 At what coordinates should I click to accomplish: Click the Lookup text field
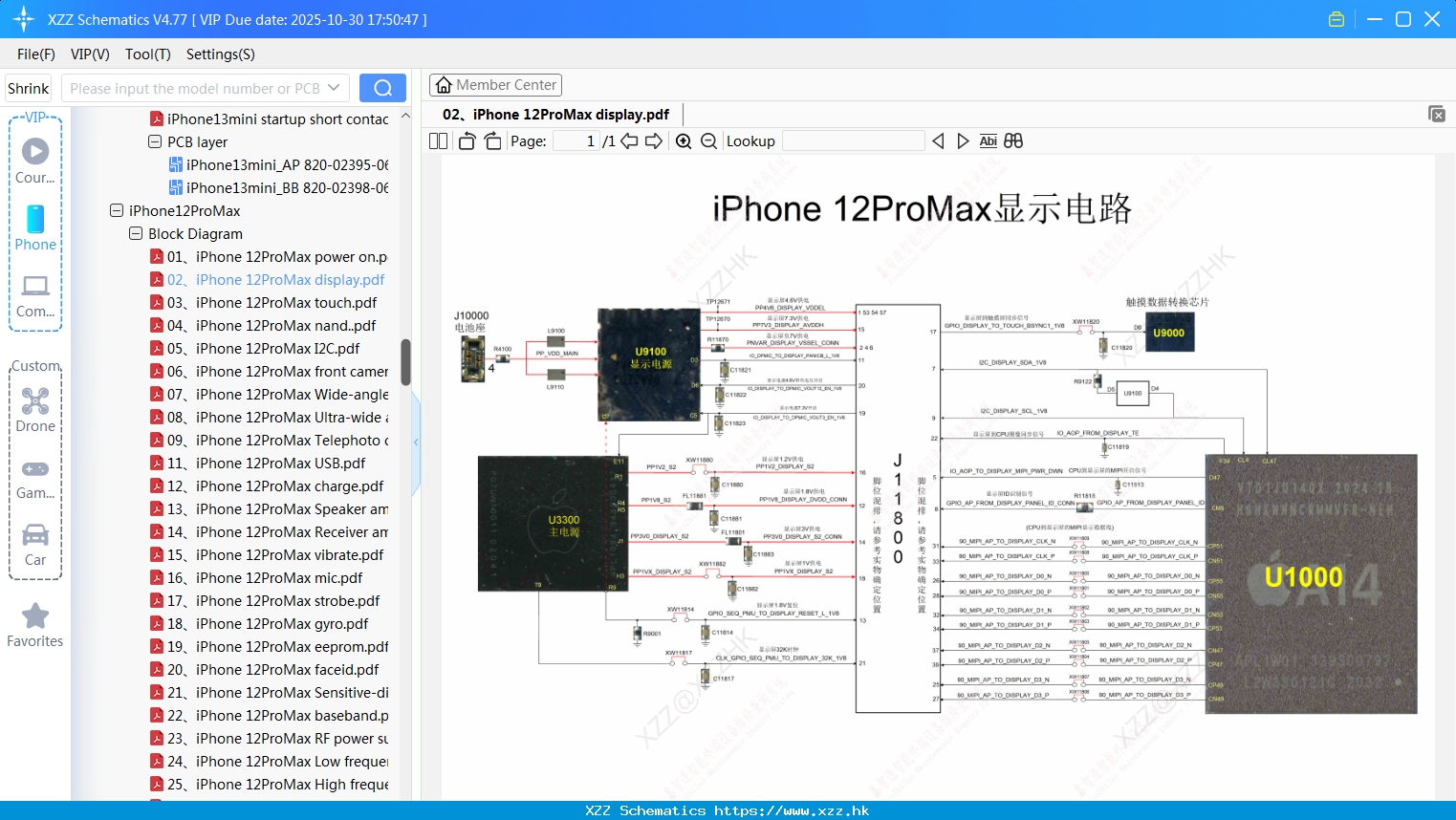854,141
